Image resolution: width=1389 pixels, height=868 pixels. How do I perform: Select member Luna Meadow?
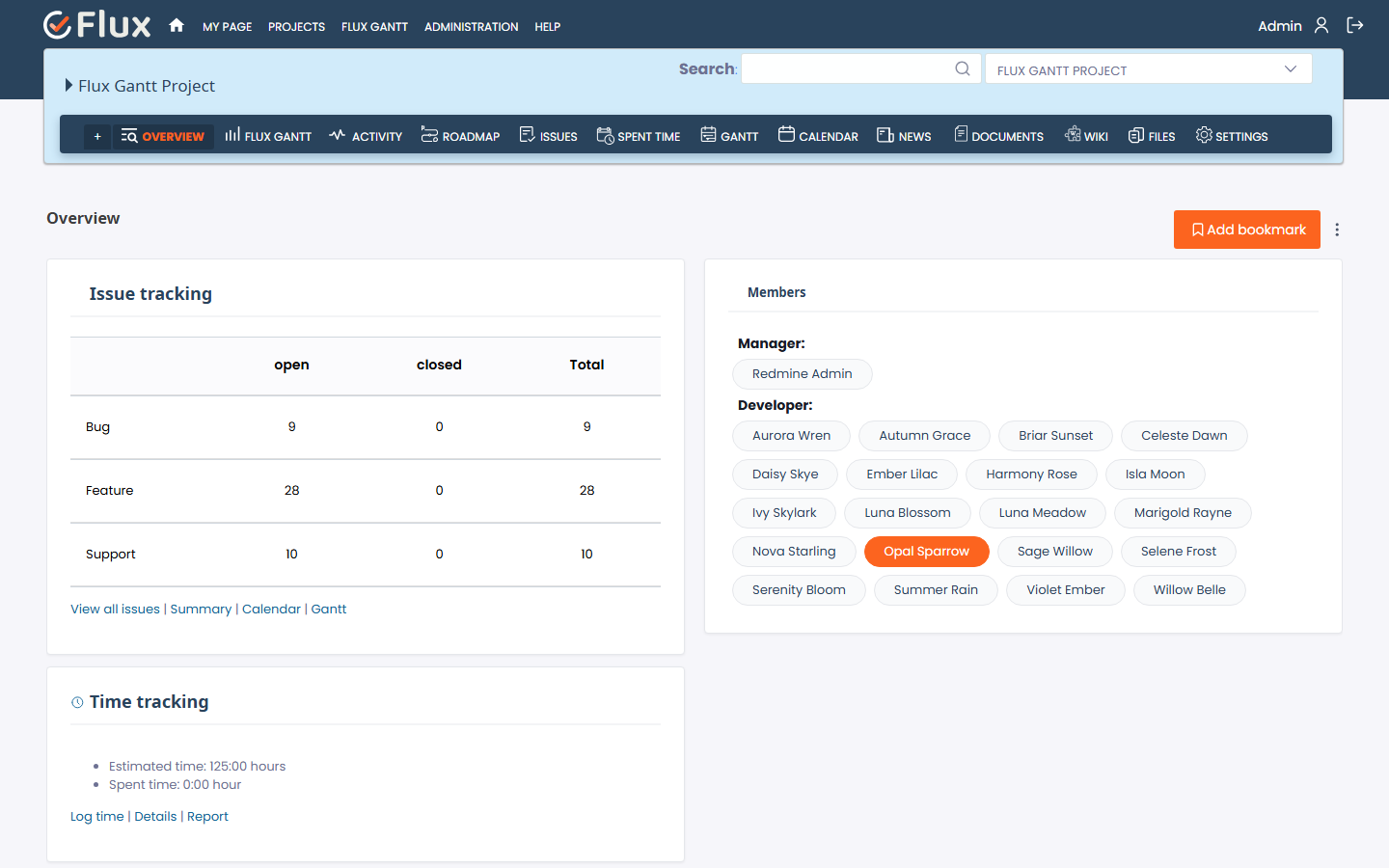tap(1043, 513)
